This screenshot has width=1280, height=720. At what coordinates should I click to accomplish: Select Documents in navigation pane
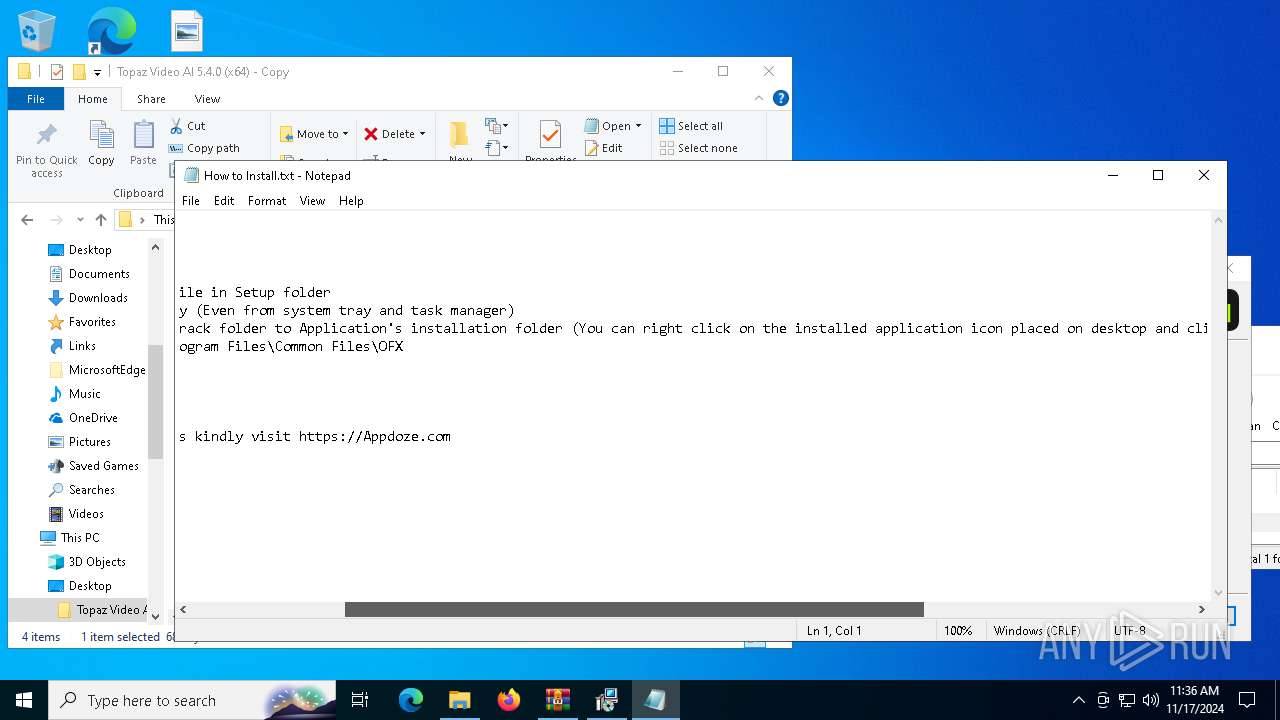click(x=98, y=274)
